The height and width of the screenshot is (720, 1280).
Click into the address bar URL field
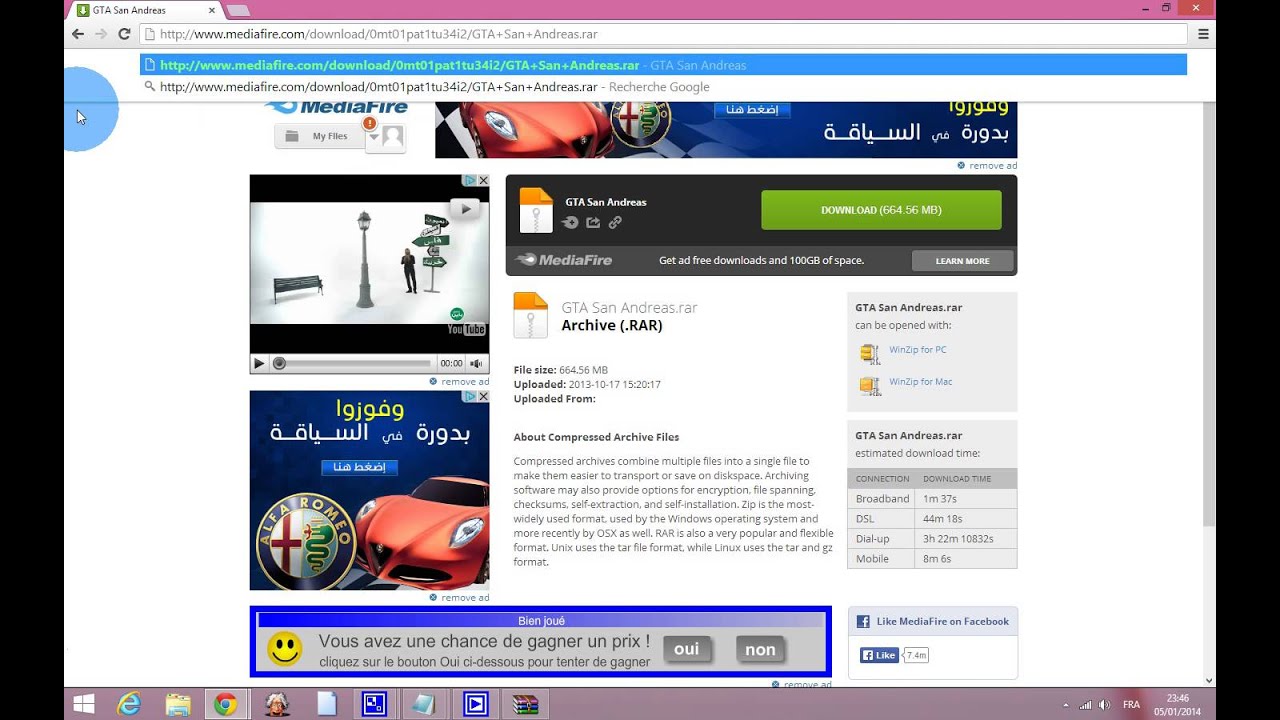coord(663,34)
